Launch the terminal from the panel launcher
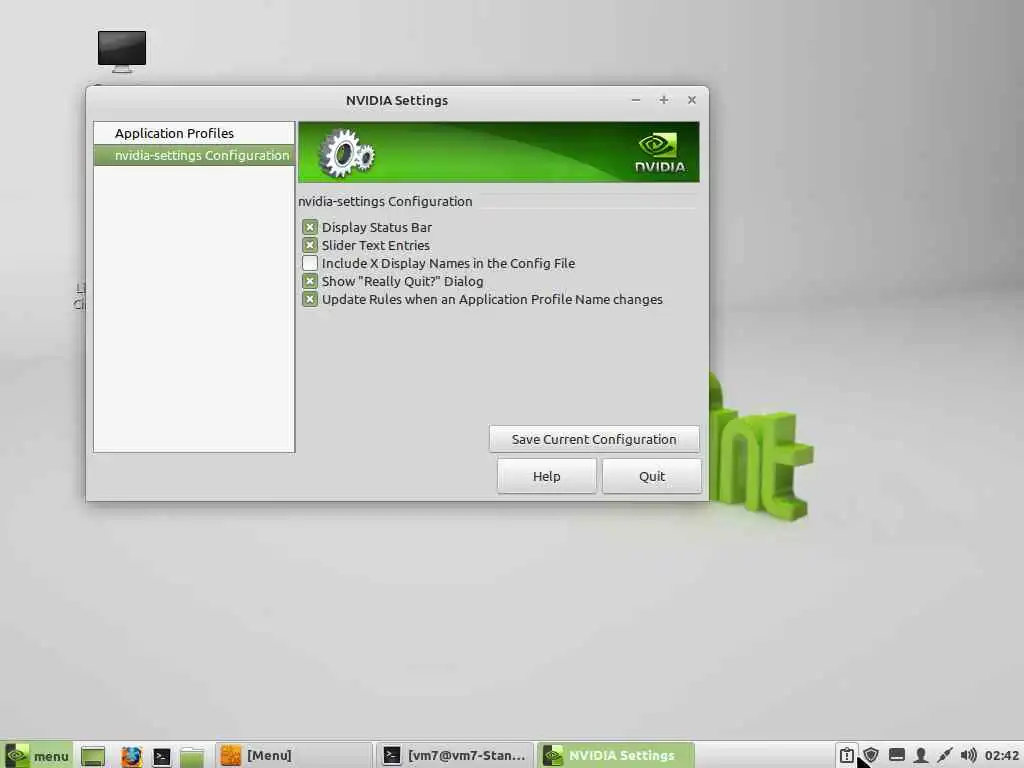The image size is (1024, 768). [161, 756]
